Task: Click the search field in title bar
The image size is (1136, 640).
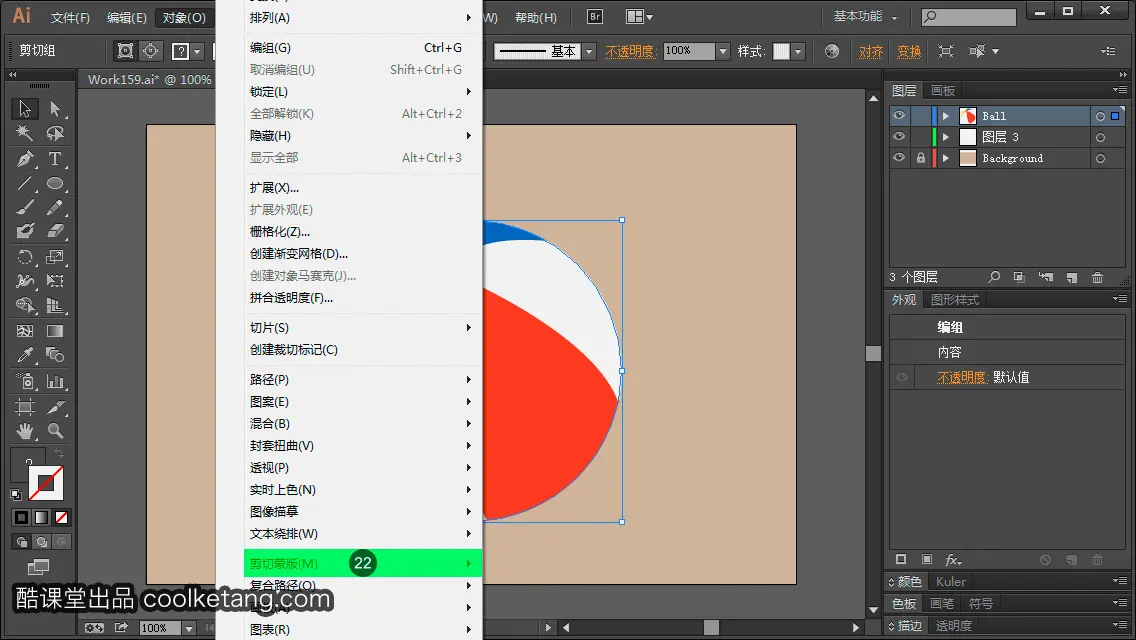Action: pos(969,17)
